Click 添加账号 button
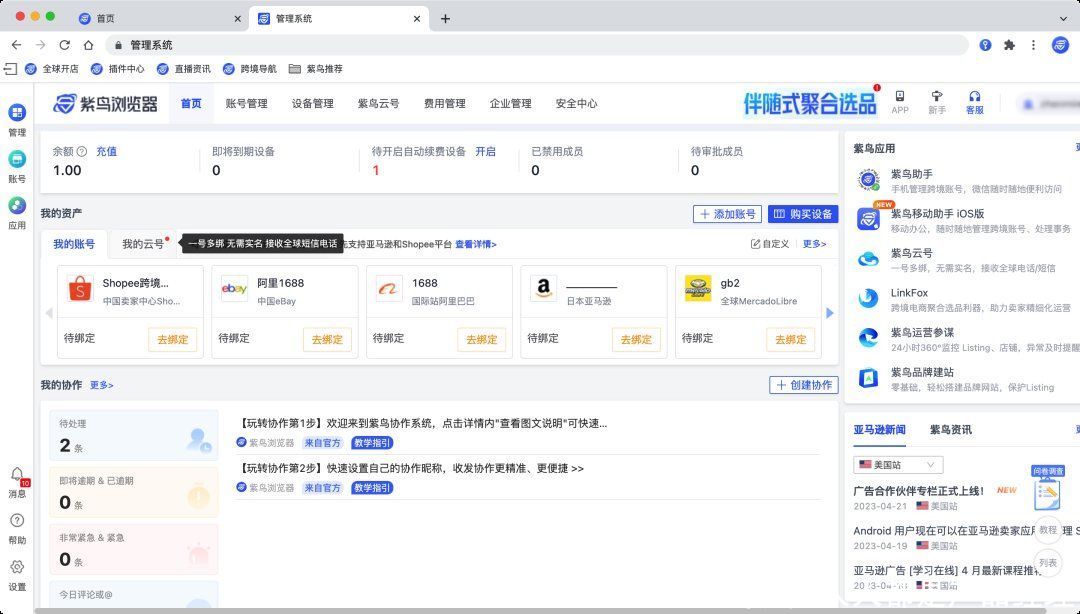The width and height of the screenshot is (1080, 614). [x=727, y=214]
